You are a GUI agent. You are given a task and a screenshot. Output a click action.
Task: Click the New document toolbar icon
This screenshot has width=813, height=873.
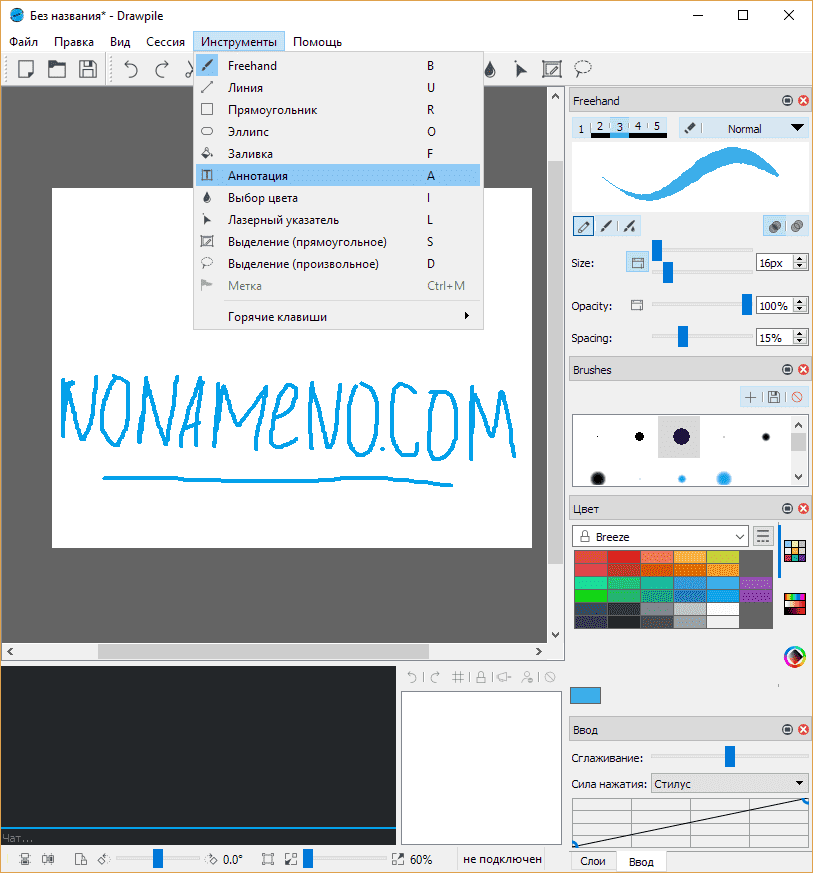(x=26, y=69)
